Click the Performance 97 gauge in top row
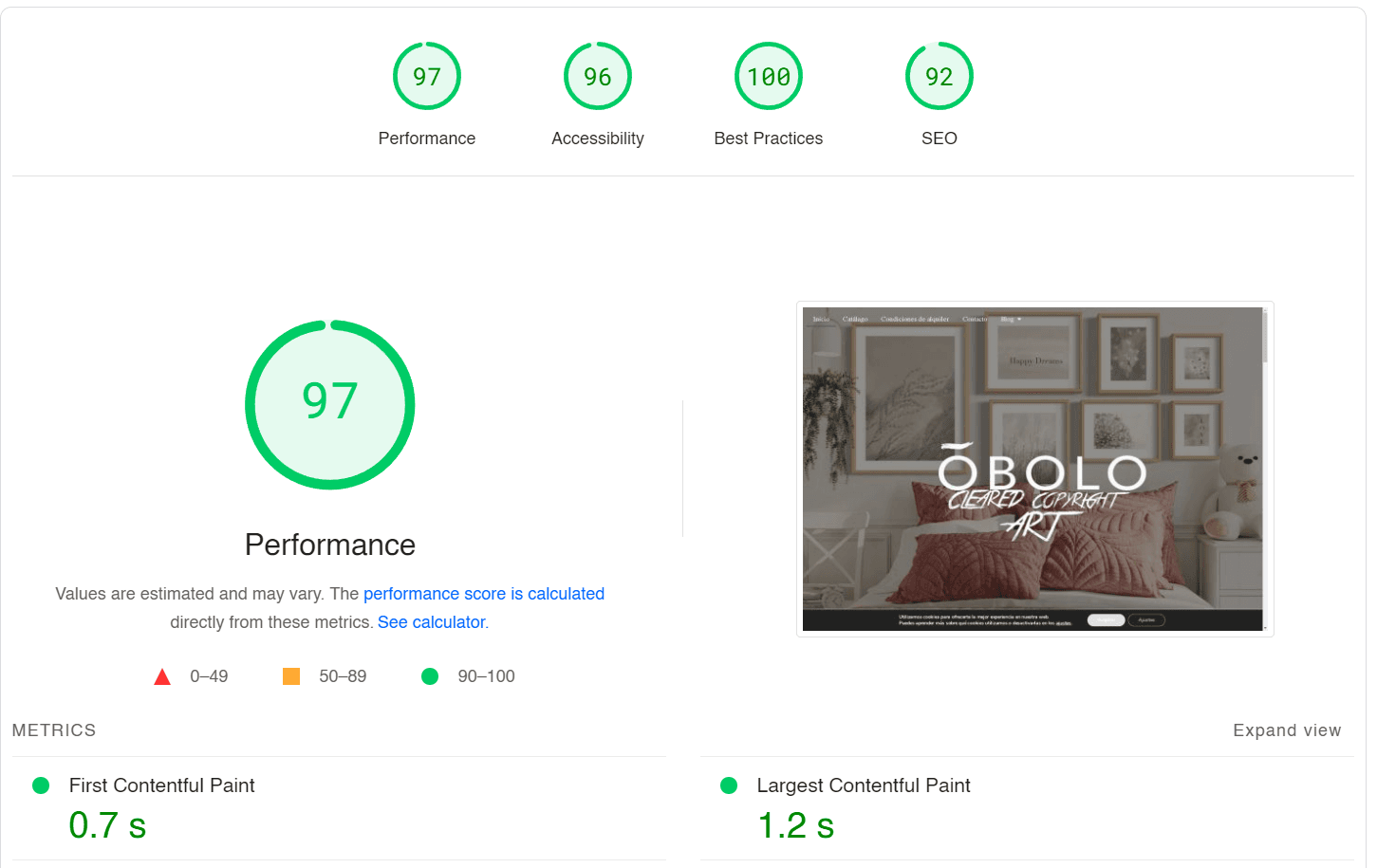 [427, 77]
